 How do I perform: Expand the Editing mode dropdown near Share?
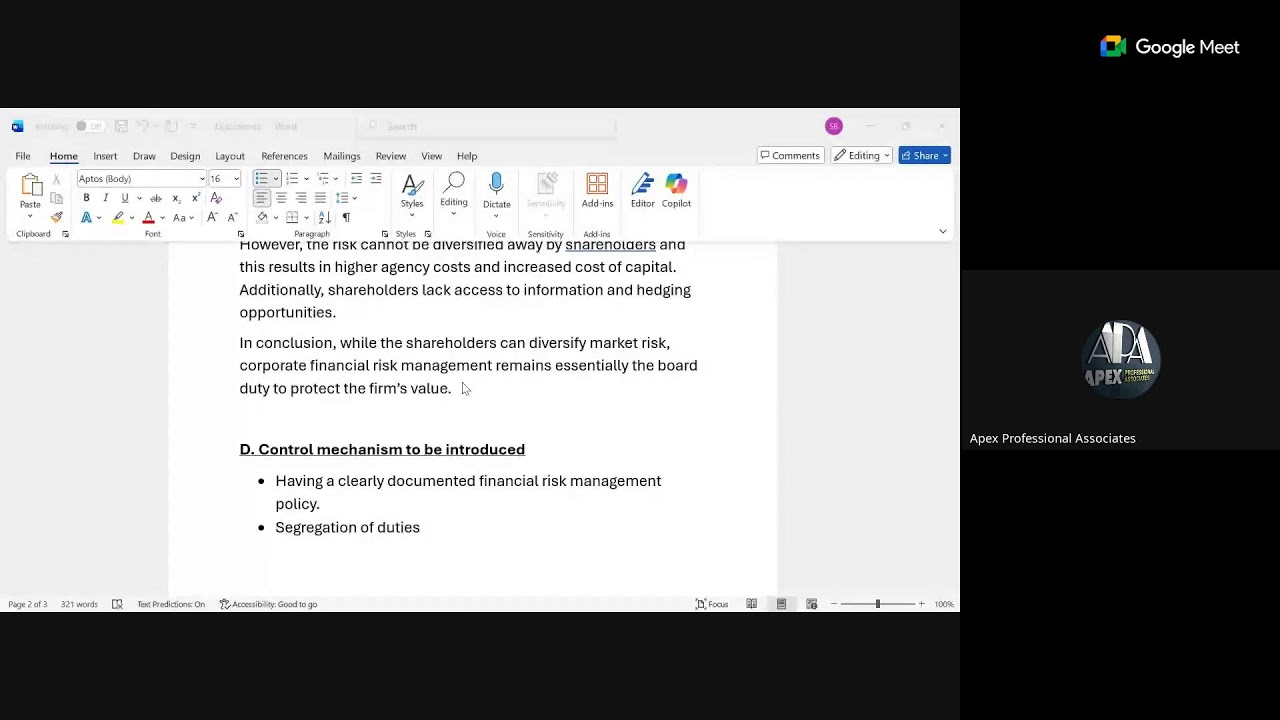pyautogui.click(x=862, y=155)
